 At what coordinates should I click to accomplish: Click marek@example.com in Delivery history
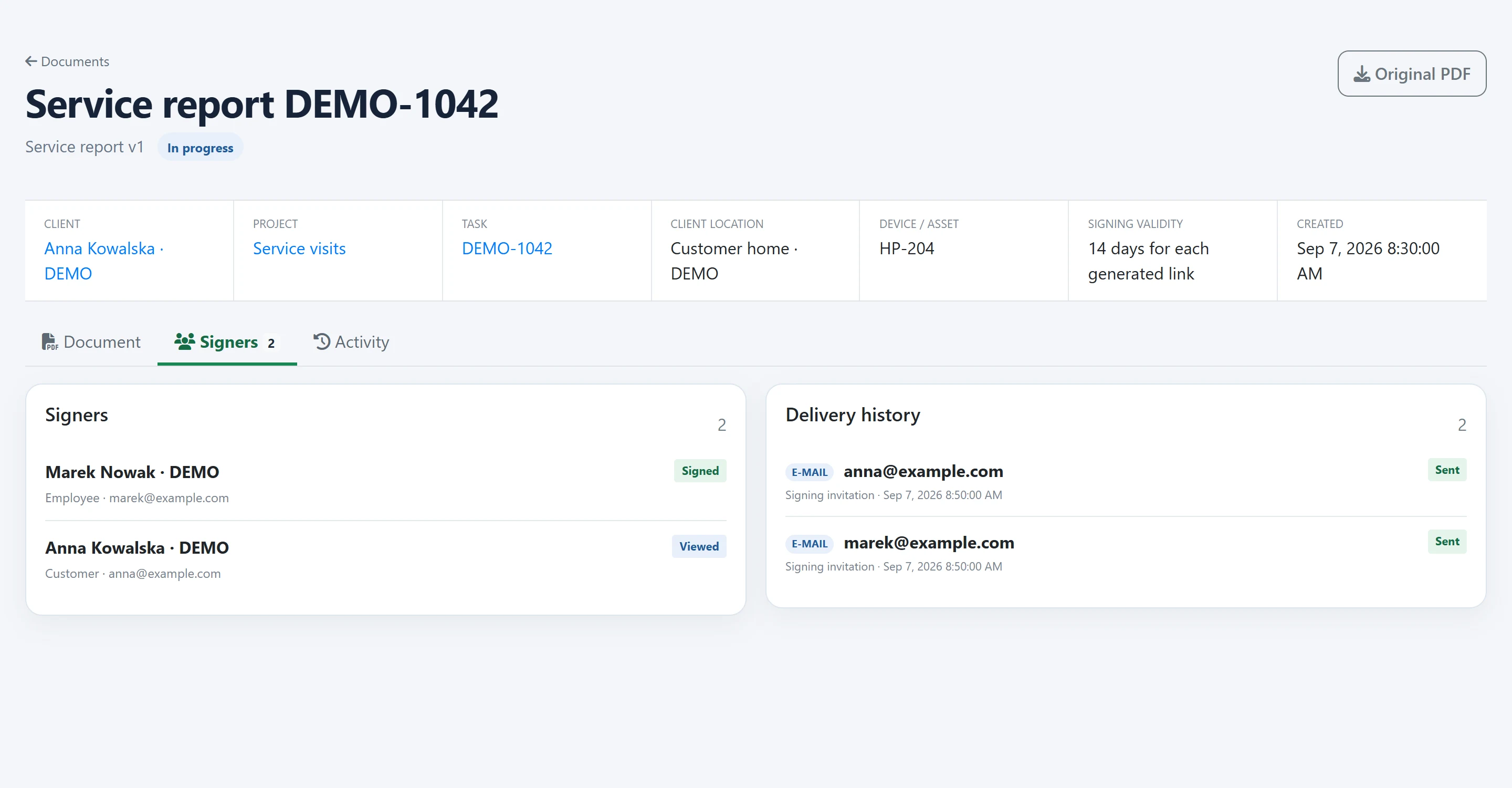click(929, 543)
